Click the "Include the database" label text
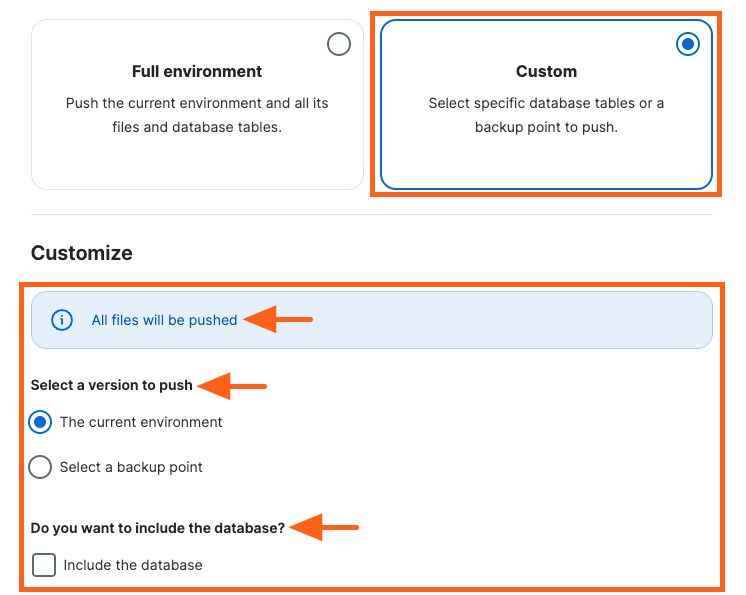The height and width of the screenshot is (595, 746). [133, 565]
